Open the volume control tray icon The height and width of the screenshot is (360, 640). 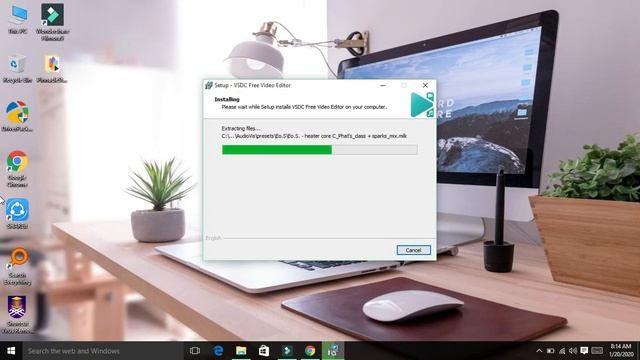click(573, 351)
